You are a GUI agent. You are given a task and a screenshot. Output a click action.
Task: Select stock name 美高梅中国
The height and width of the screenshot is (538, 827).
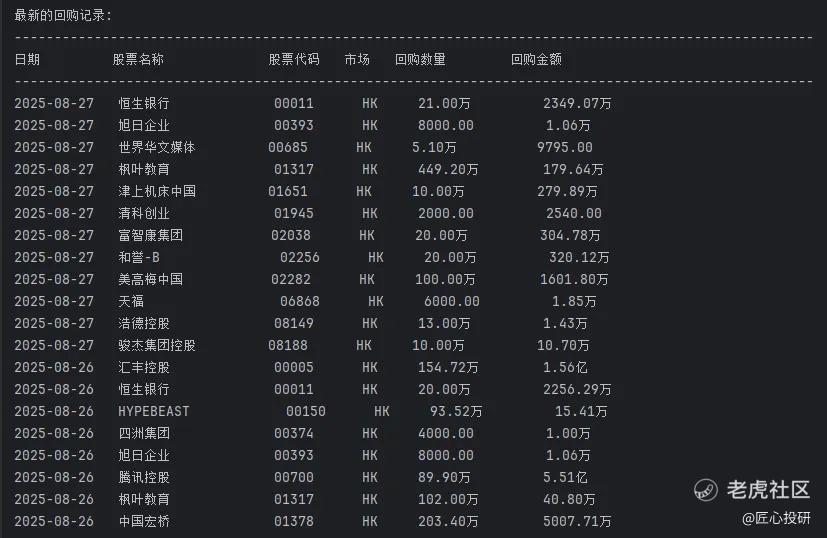(150, 280)
